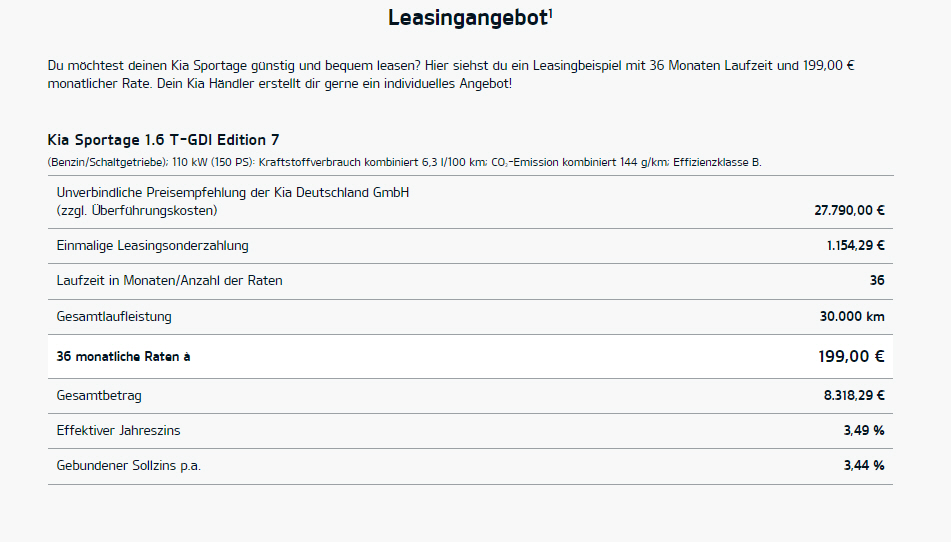
Task: Select the Einmalige Leasingsonderzahlung row
Action: coord(470,246)
